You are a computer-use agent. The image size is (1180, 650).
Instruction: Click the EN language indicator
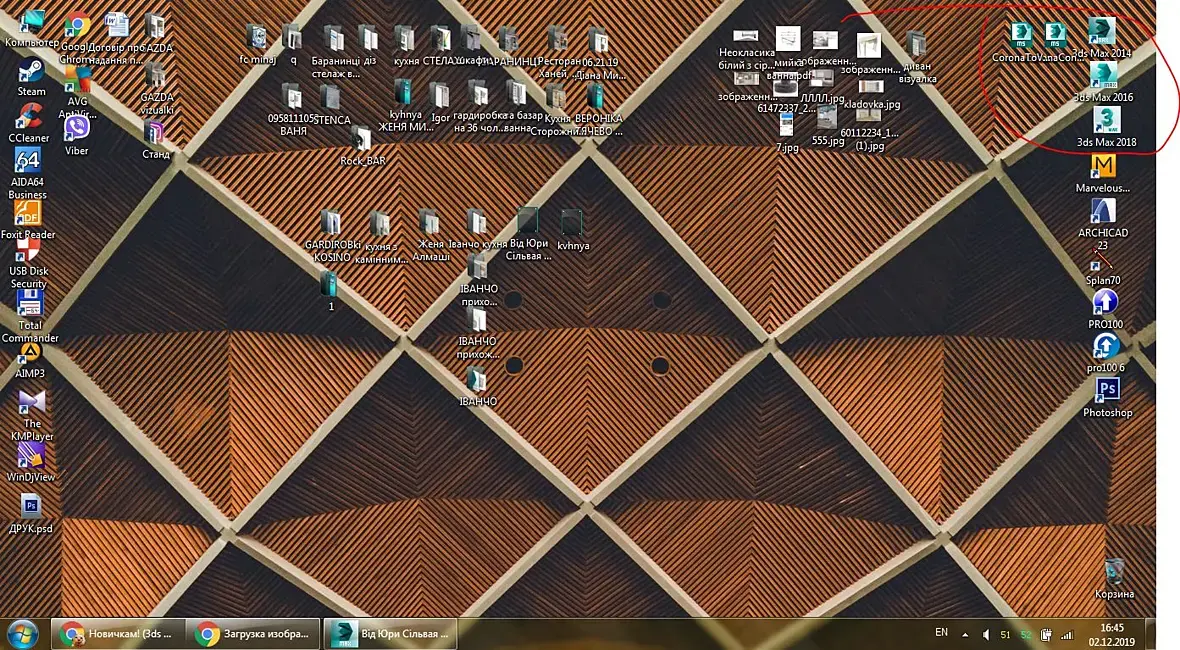941,633
